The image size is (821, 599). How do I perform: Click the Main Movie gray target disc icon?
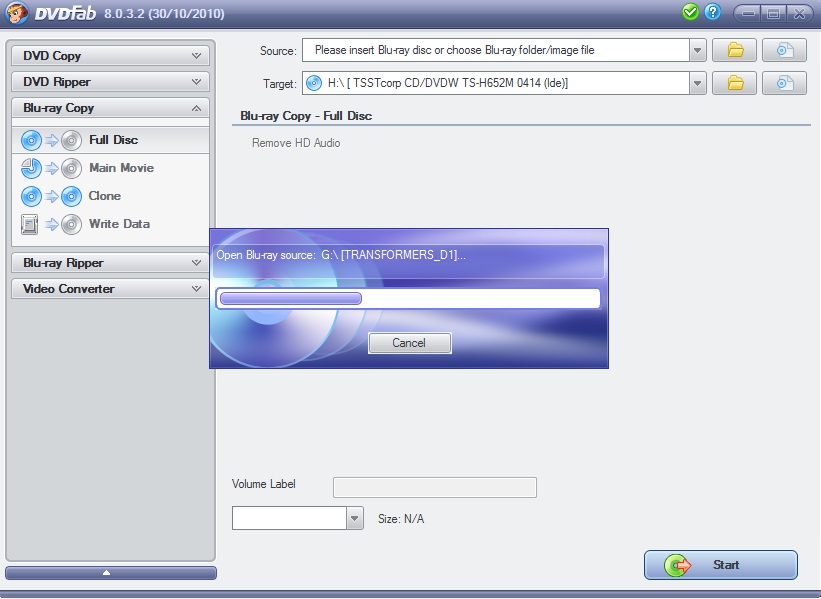click(x=71, y=168)
